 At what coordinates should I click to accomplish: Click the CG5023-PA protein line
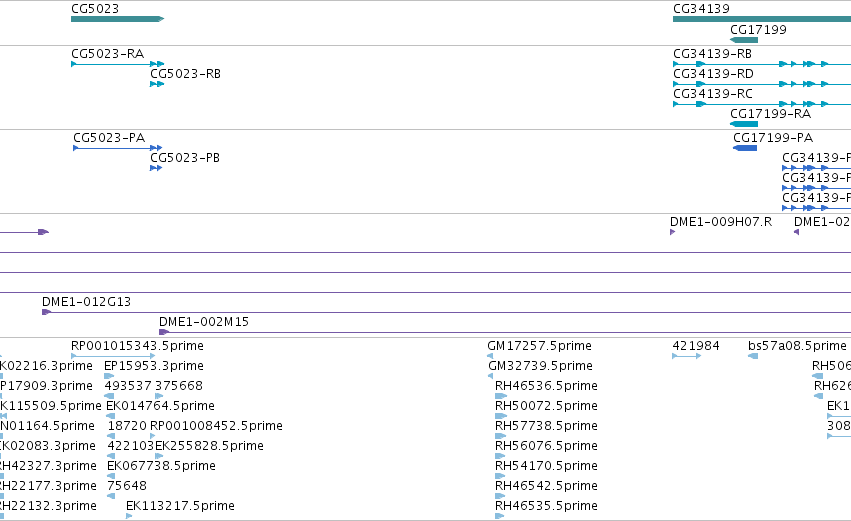click(118, 148)
